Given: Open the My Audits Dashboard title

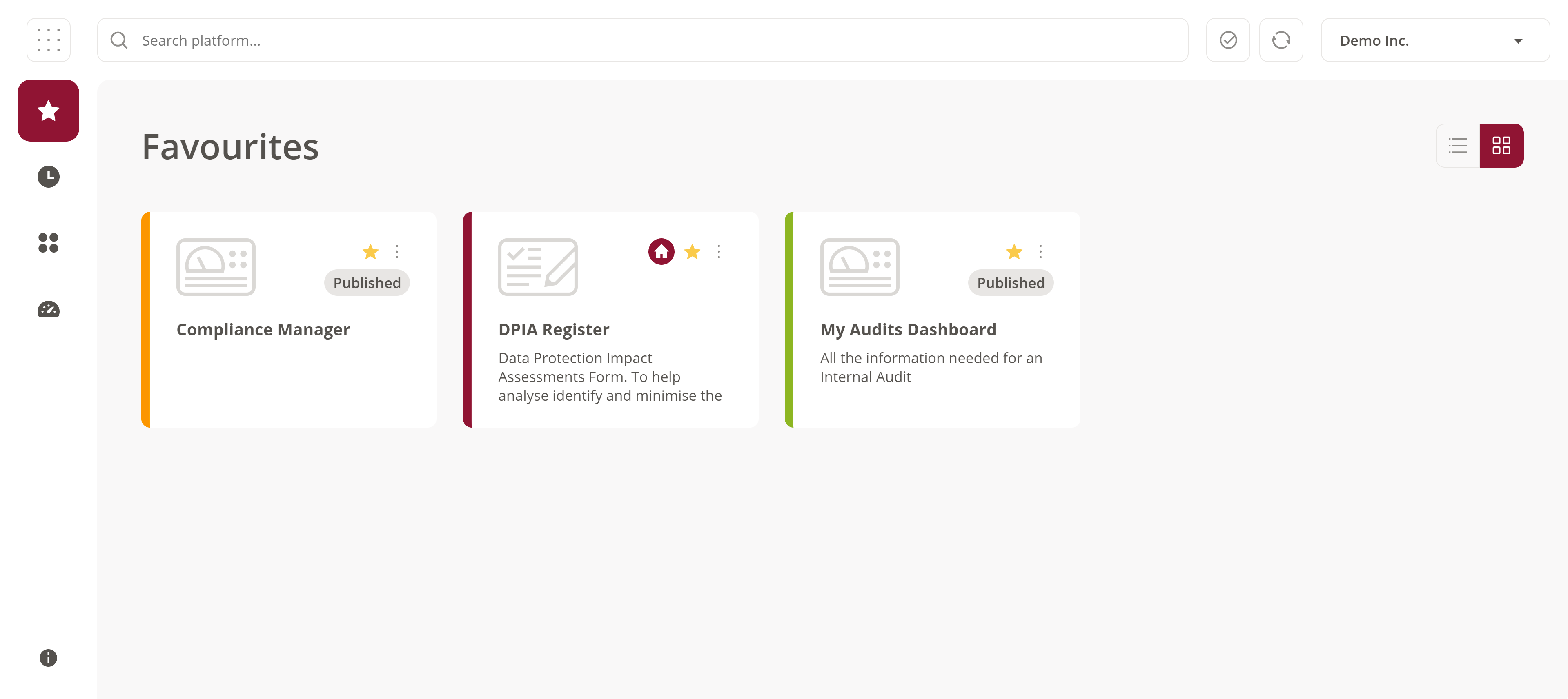Looking at the screenshot, I should [908, 329].
